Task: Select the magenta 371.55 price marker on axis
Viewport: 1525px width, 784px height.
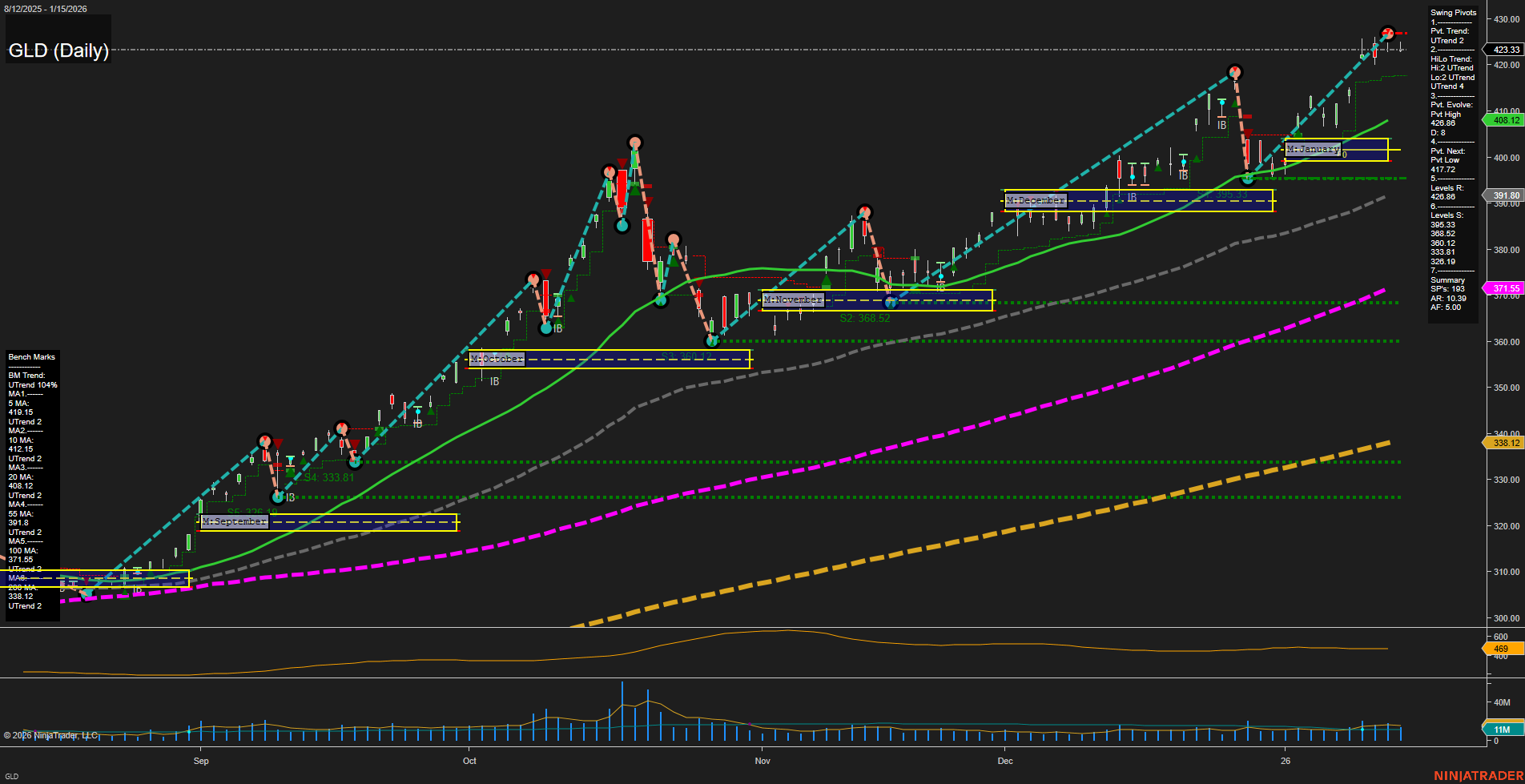Action: [1504, 287]
